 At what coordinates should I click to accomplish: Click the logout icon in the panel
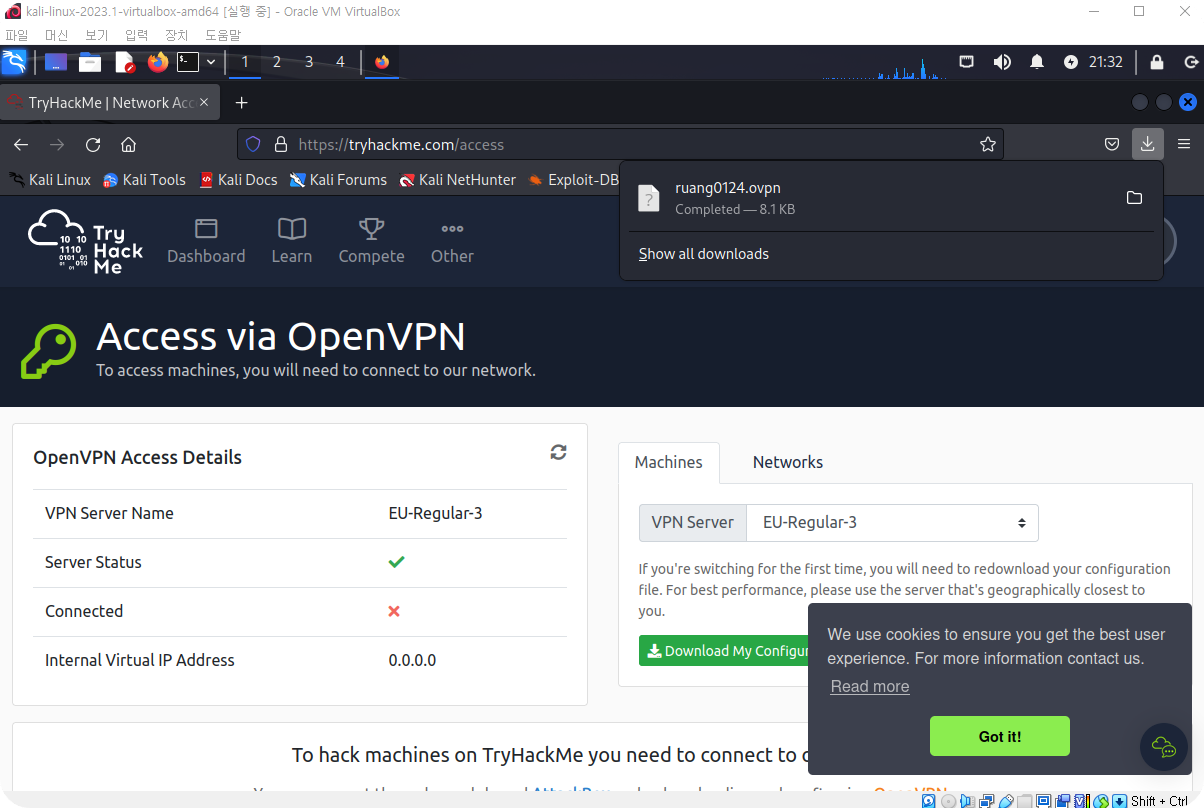(1190, 62)
